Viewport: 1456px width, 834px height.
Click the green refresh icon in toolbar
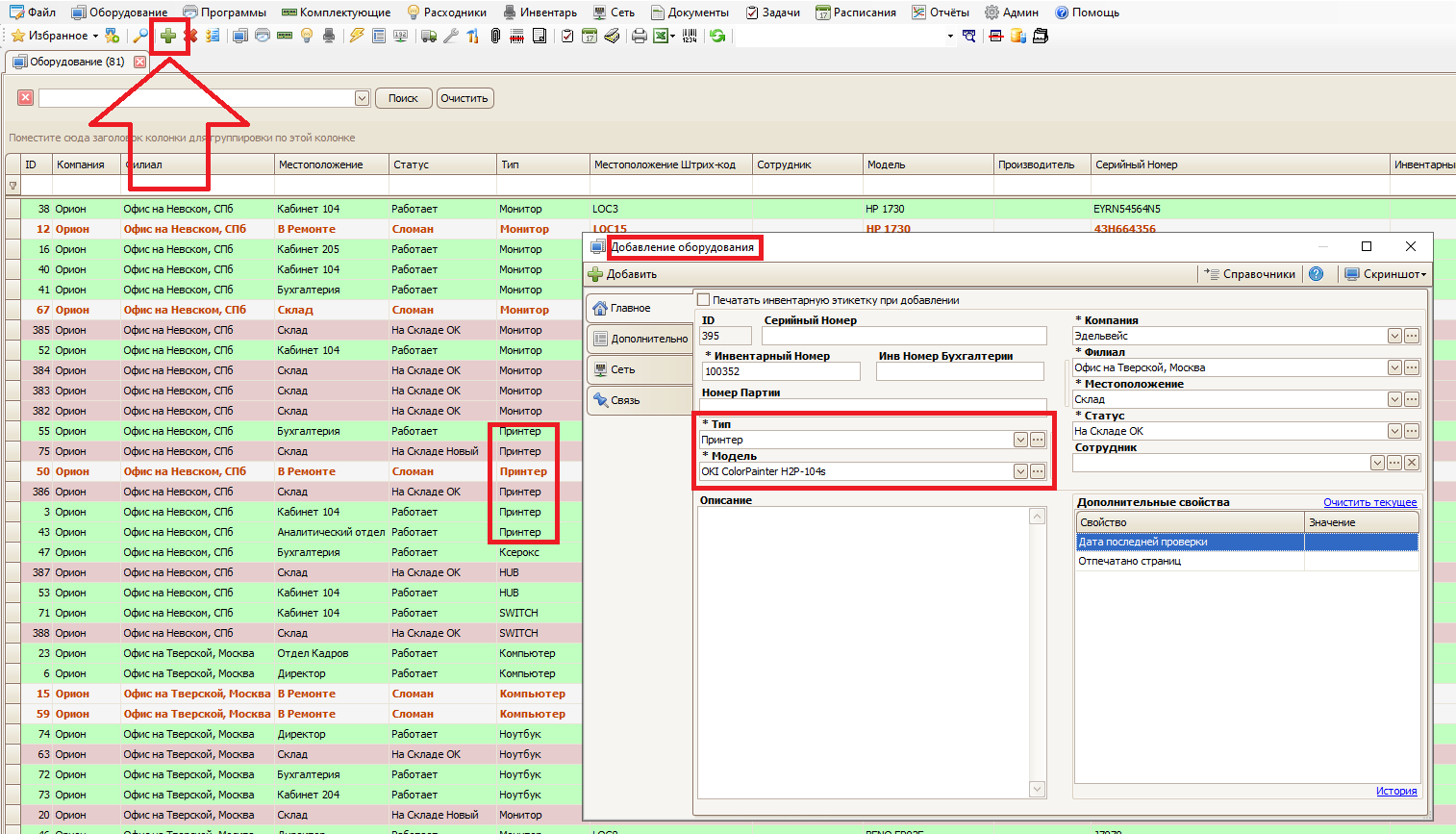click(717, 36)
